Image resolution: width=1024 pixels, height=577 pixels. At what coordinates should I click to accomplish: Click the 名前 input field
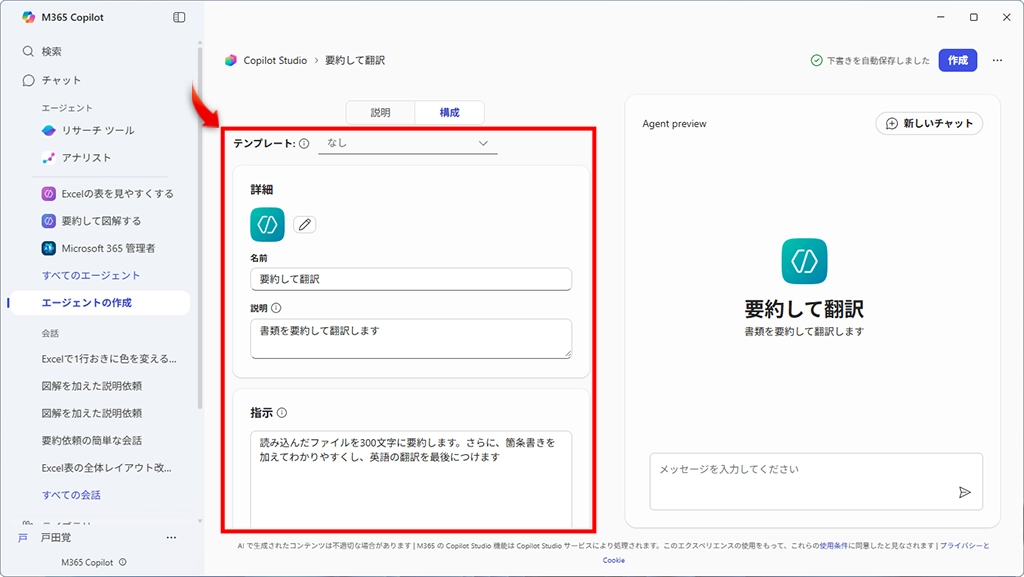[410, 279]
